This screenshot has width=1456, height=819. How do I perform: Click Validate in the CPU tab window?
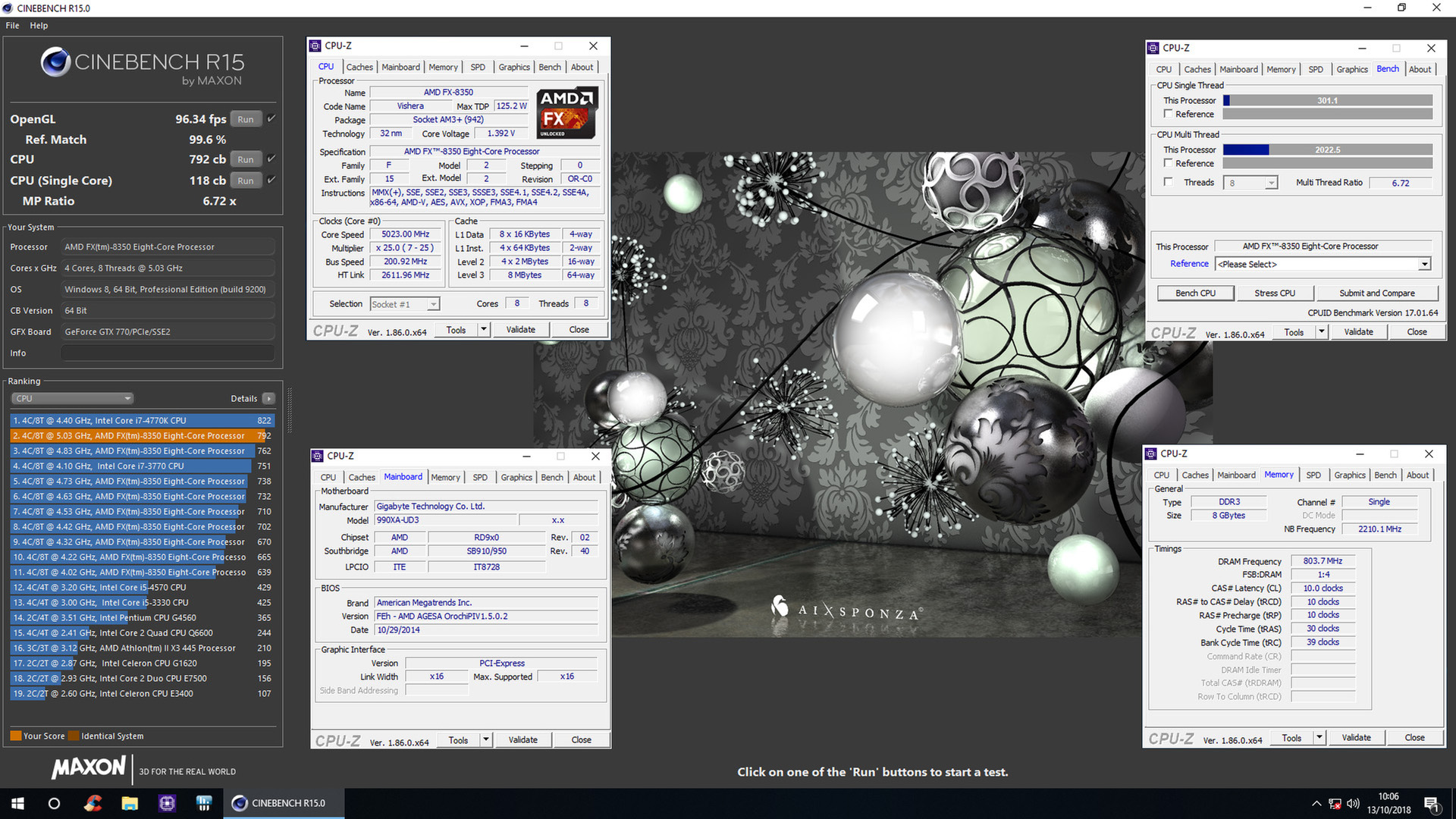coord(521,330)
